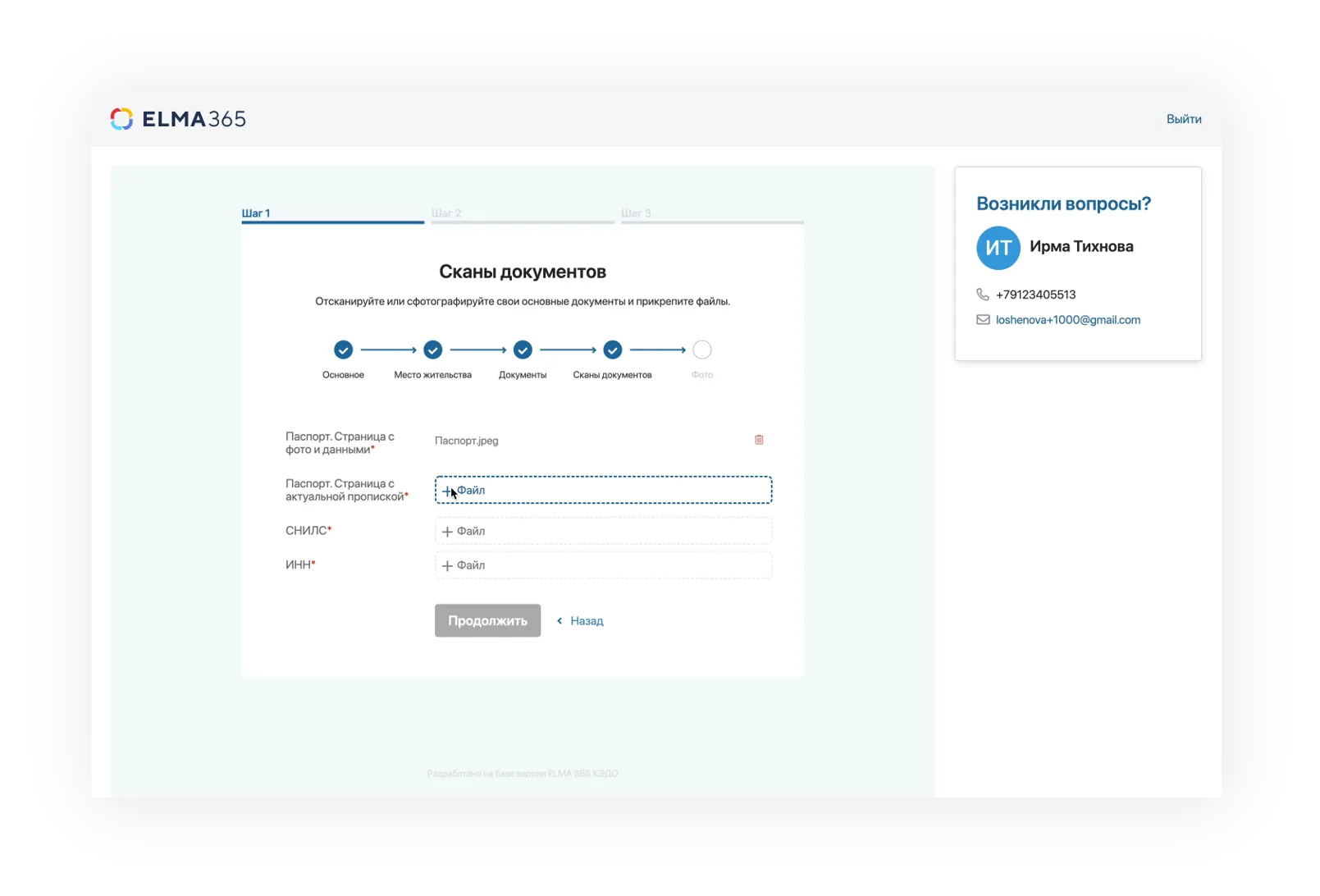The height and width of the screenshot is (896, 1320).
Task: Select the empty Фото step circle
Action: tap(702, 350)
